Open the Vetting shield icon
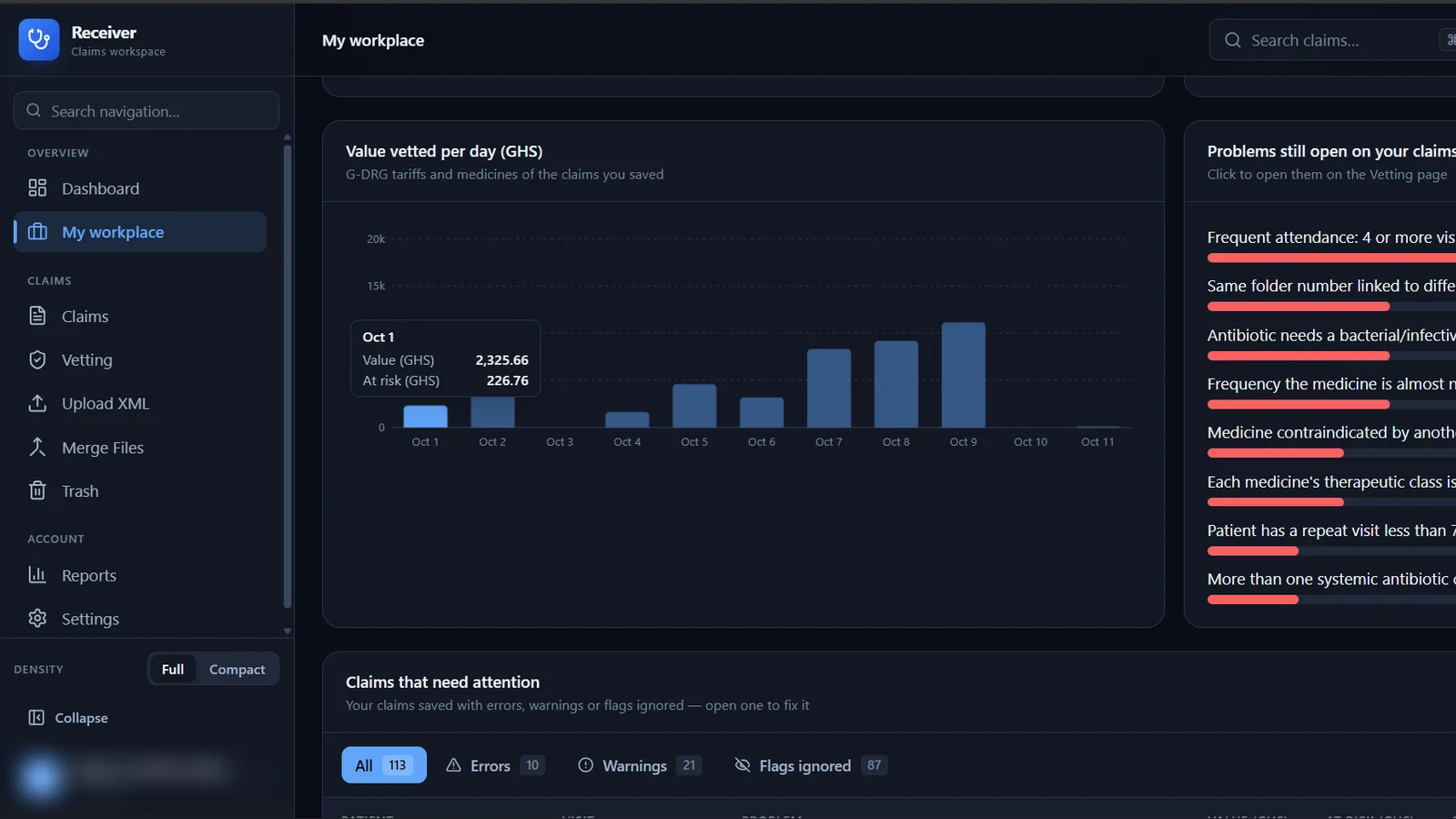The image size is (1456, 819). pos(37,359)
